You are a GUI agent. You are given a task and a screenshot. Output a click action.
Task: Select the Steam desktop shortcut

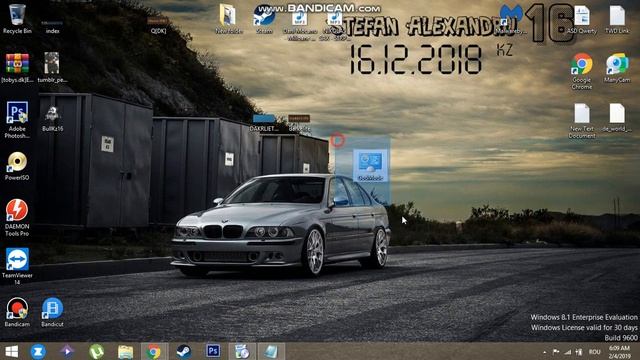[x=264, y=19]
